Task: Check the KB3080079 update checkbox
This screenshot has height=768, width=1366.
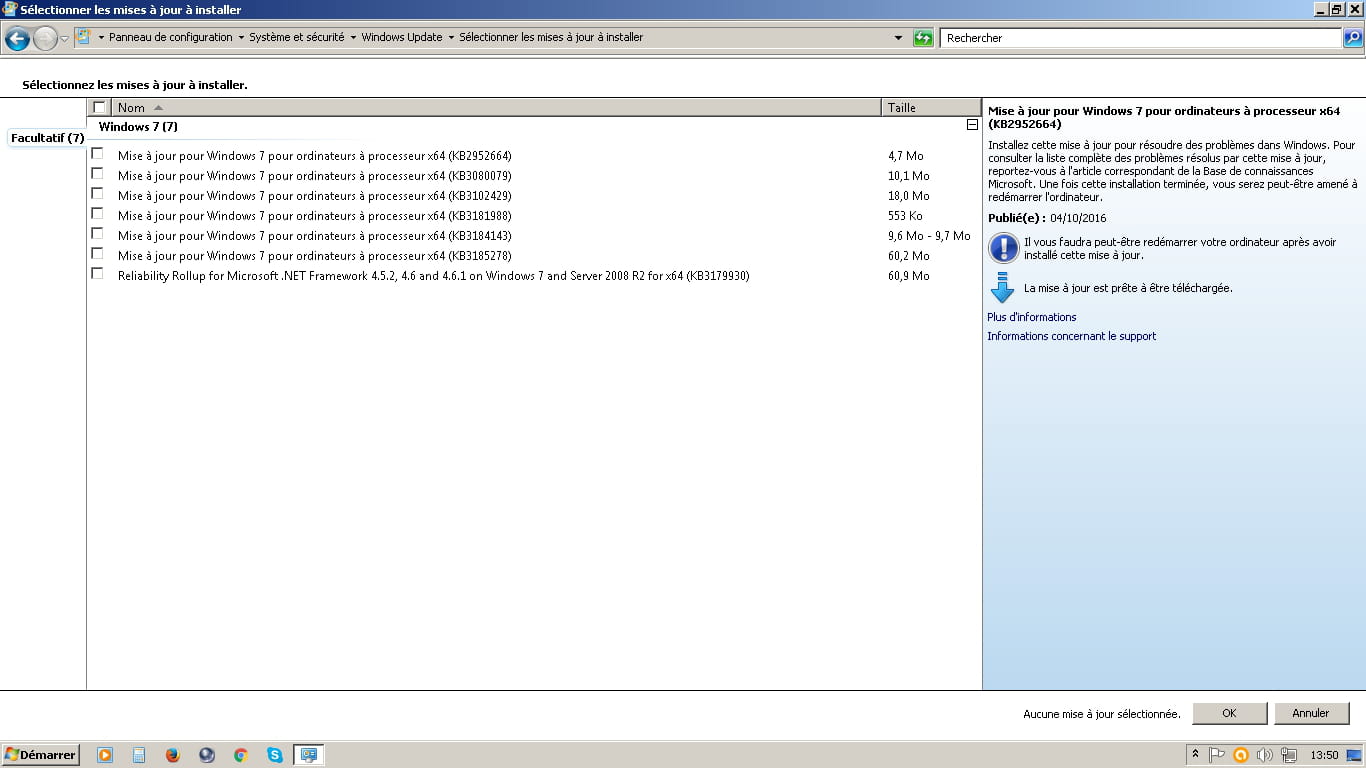Action: 97,174
